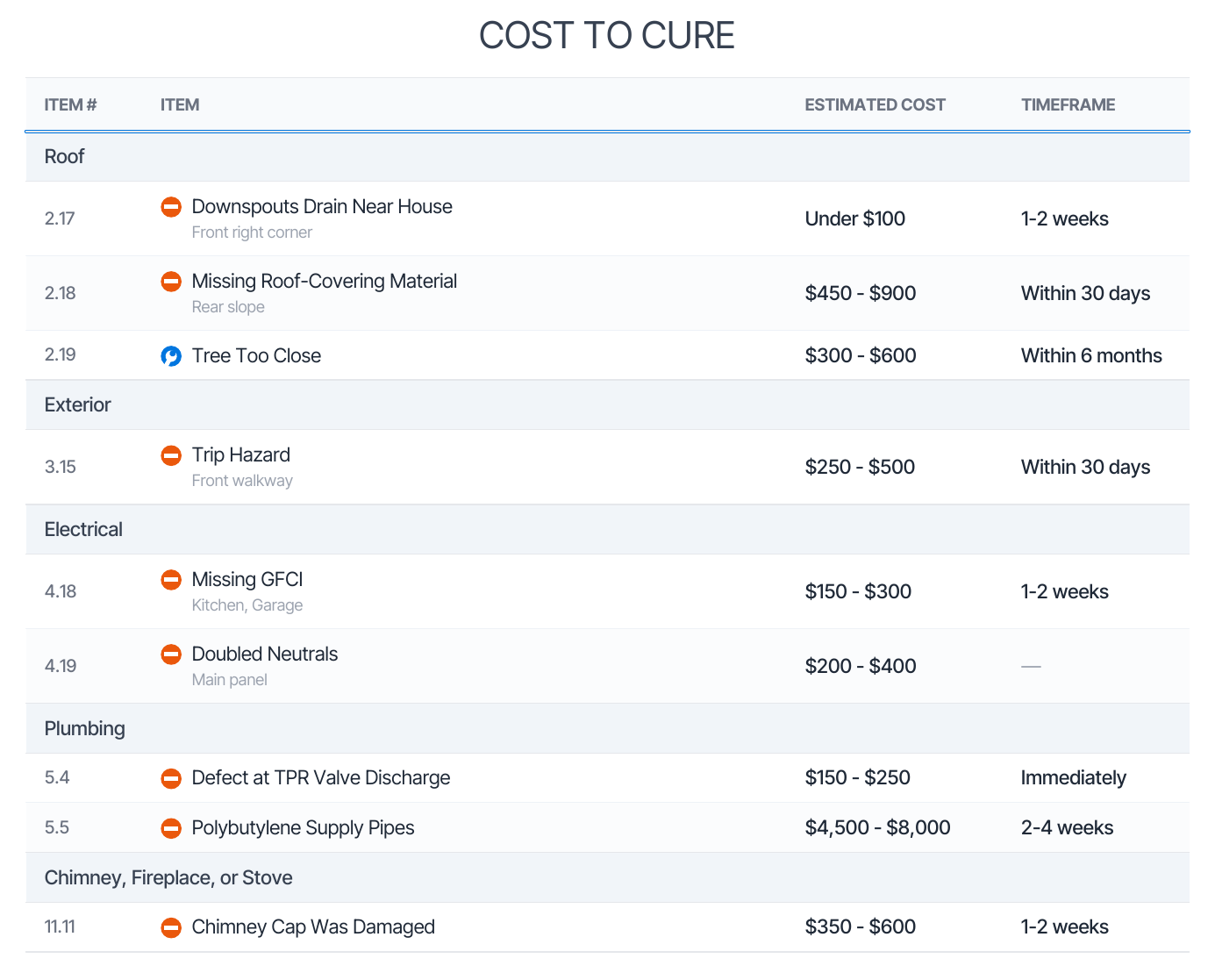Open the Missing Roof-Covering Material item
This screenshot has width=1215, height=980.
325,282
